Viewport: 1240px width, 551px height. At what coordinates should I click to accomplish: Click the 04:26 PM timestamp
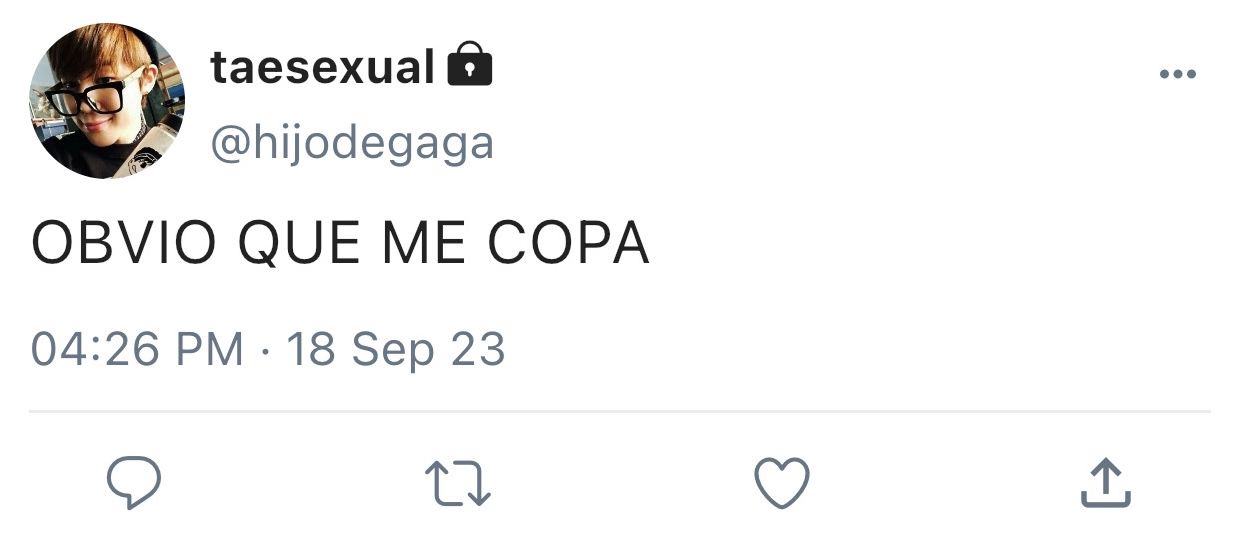click(137, 350)
